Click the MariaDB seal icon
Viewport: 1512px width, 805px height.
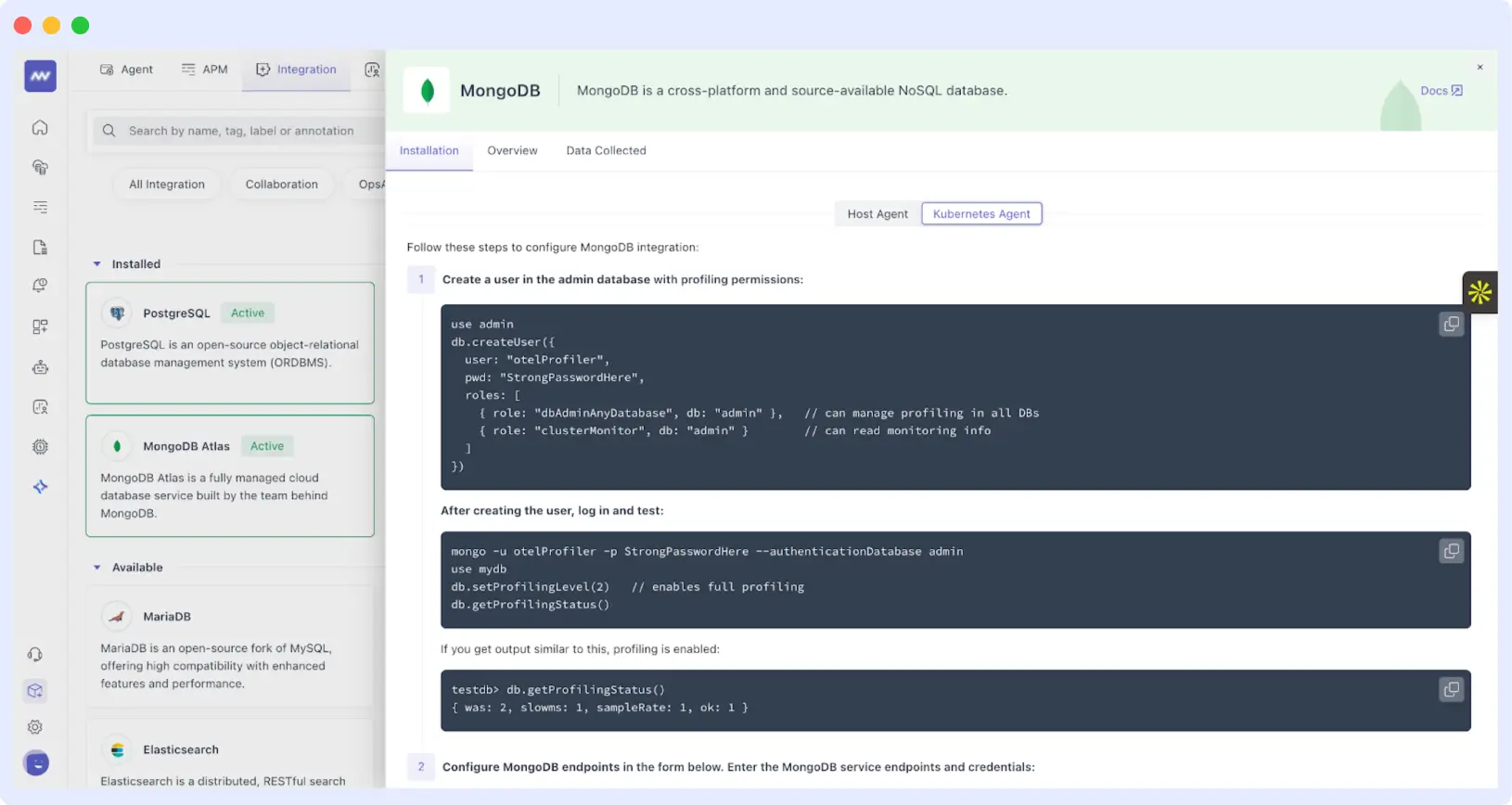[117, 617]
